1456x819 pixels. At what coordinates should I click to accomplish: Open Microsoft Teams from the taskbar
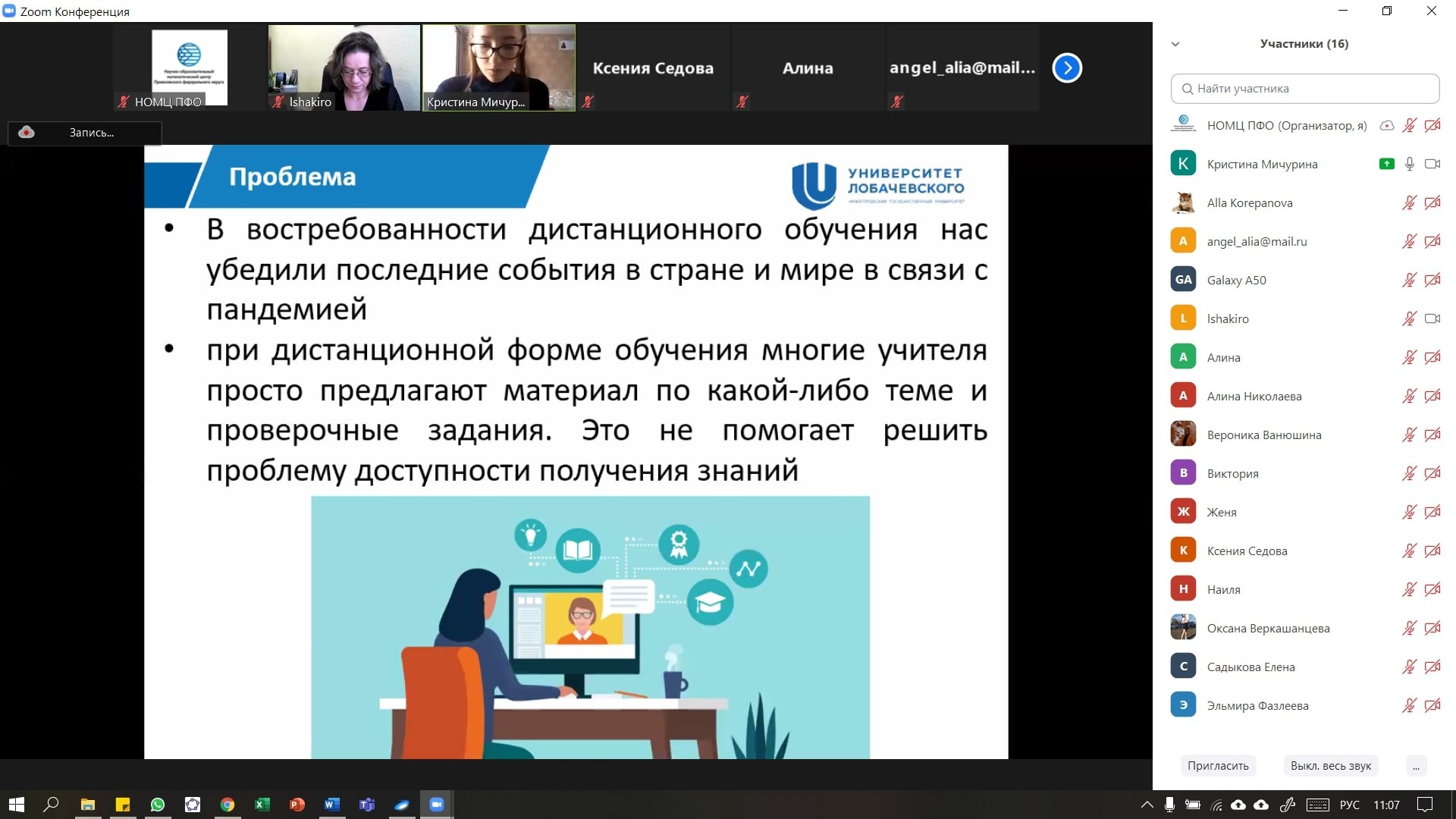367,805
